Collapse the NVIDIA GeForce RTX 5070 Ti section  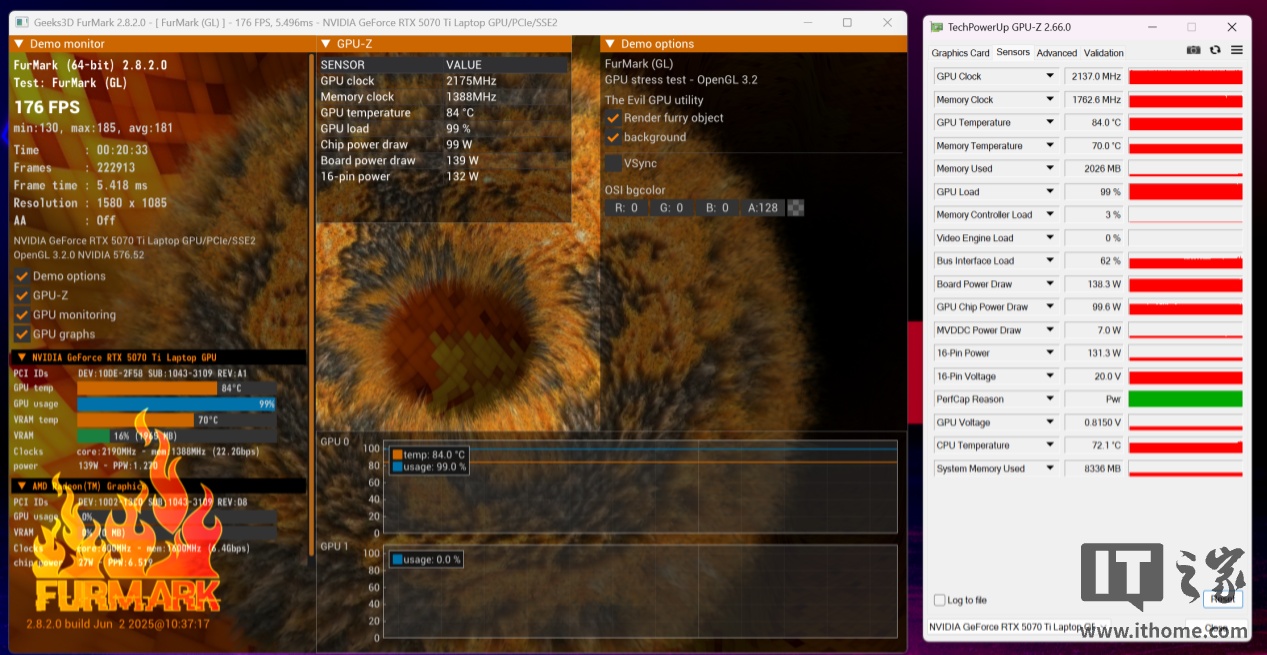tap(21, 357)
